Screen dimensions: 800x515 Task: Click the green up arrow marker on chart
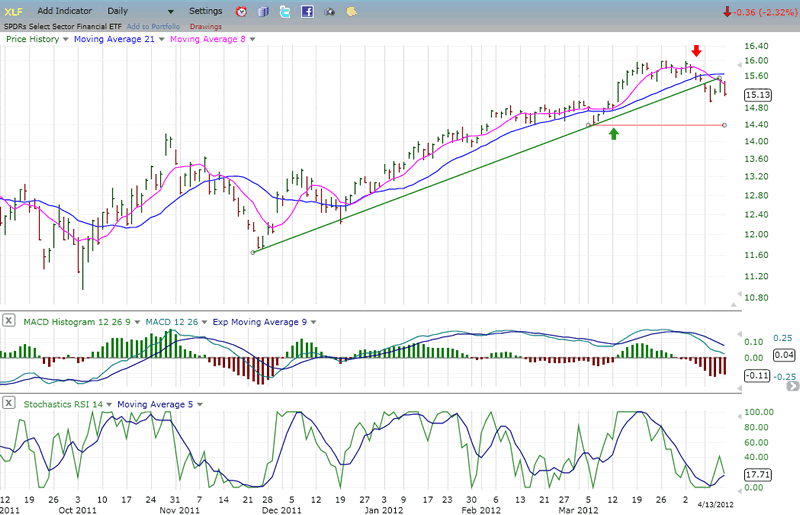tap(613, 132)
